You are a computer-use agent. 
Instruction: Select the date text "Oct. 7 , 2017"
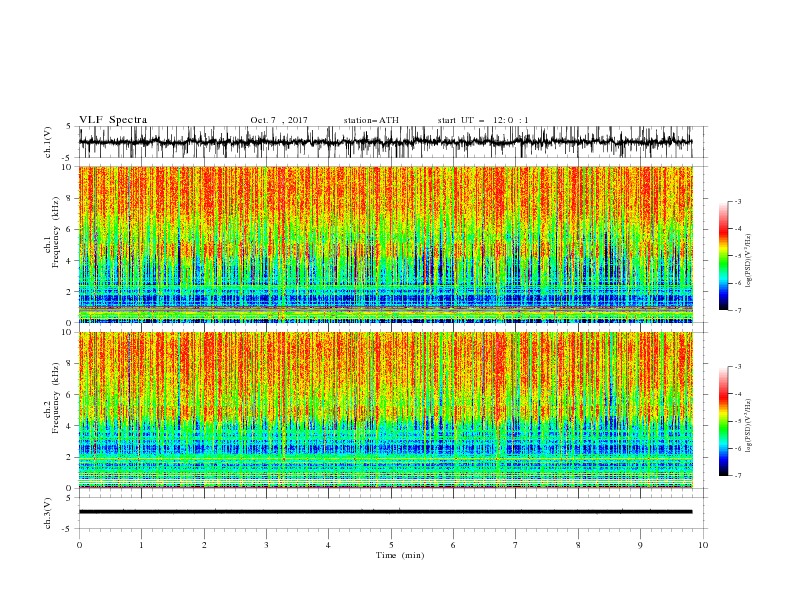(279, 120)
